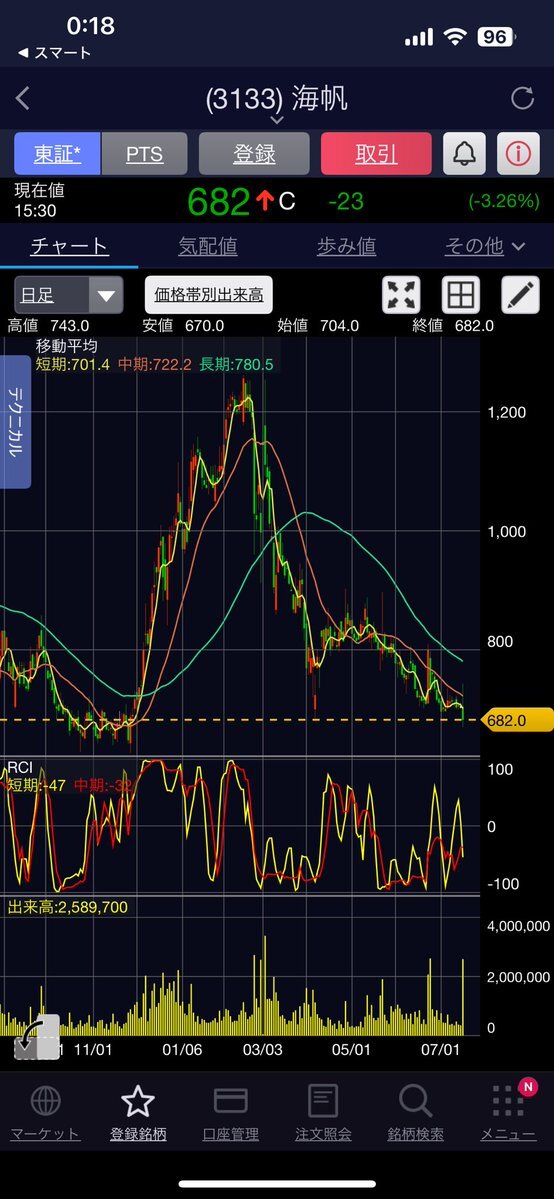
Task: Refresh the stock quote data
Action: [523, 98]
